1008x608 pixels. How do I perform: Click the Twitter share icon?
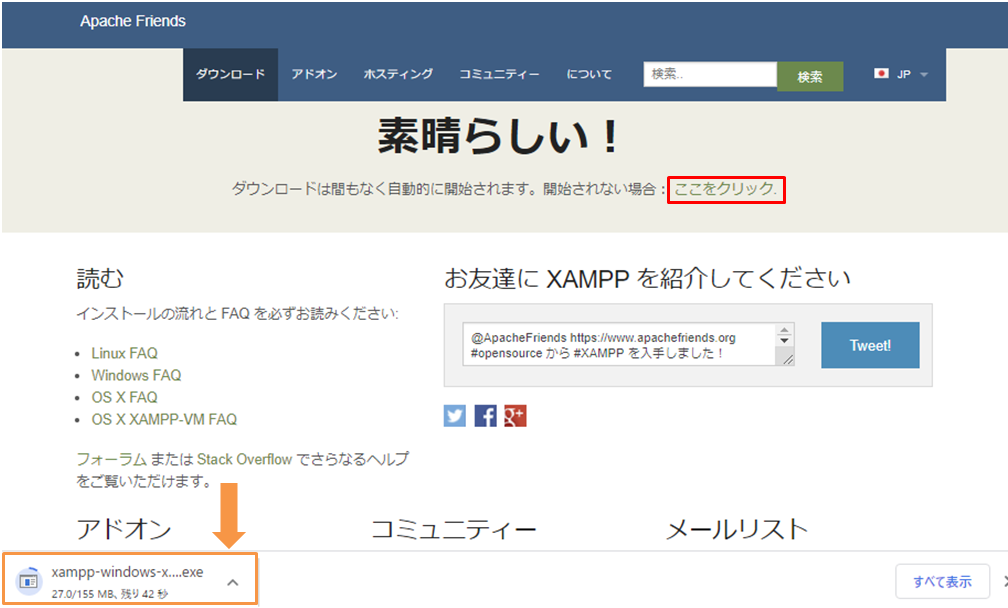point(454,416)
